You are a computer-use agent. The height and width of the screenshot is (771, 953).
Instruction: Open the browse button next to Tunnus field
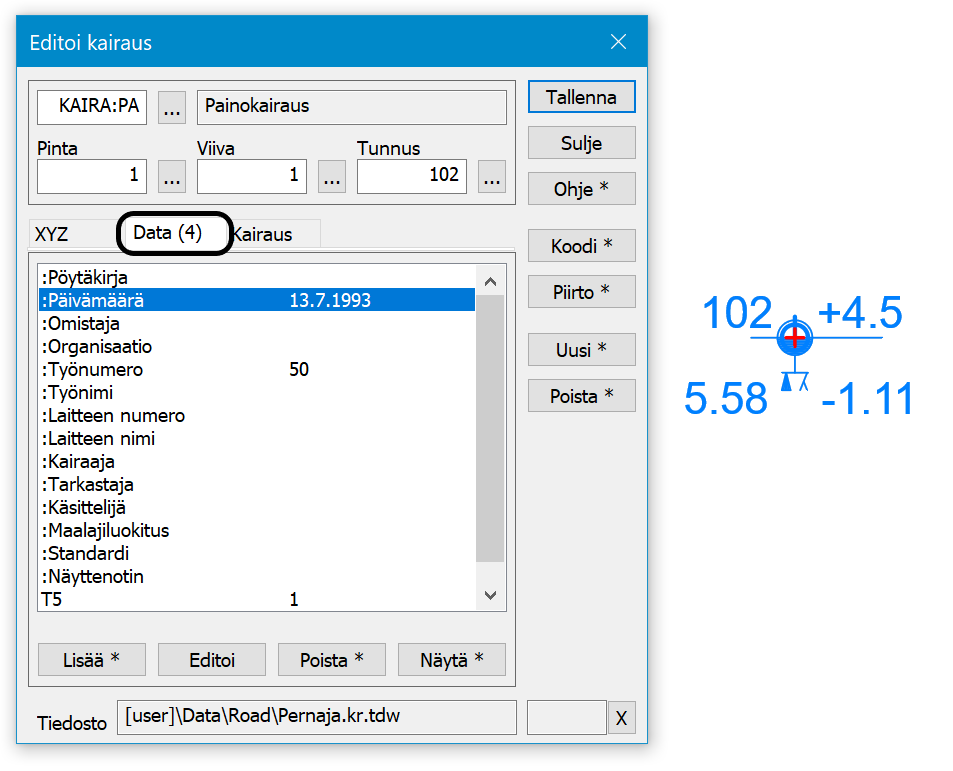pos(491,177)
